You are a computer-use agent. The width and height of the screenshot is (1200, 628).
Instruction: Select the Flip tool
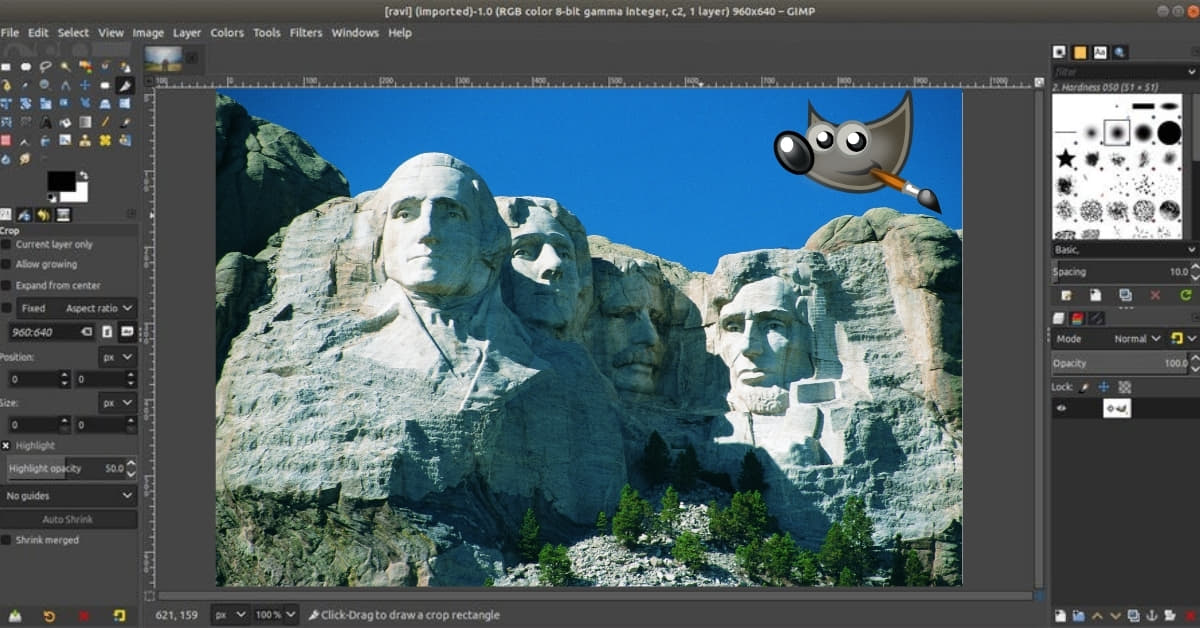tap(125, 103)
